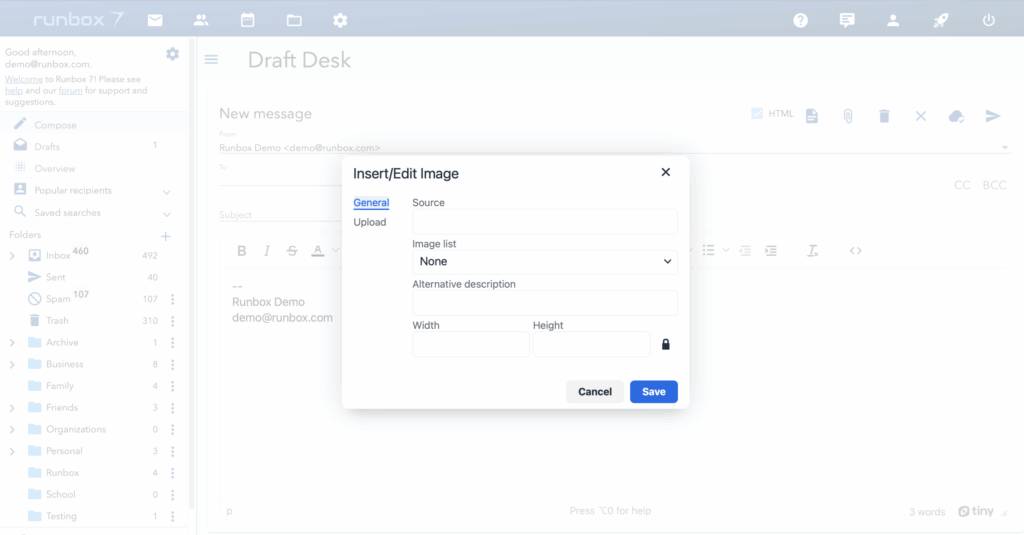Viewport: 1024px width, 535px height.
Task: Add new folder with plus icon
Action: [x=166, y=236]
